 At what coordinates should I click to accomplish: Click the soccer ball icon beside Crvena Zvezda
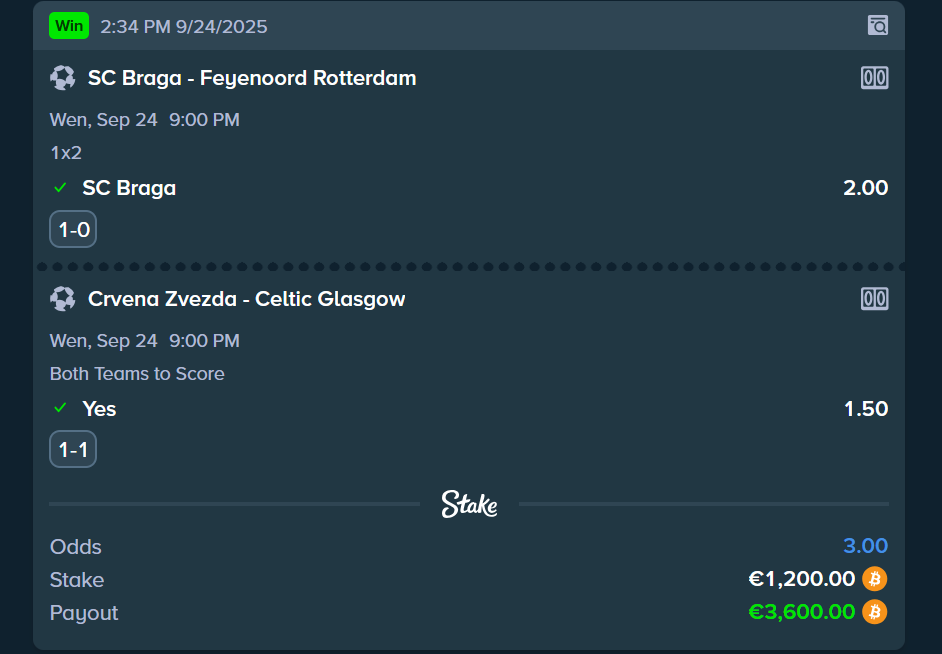click(x=63, y=299)
